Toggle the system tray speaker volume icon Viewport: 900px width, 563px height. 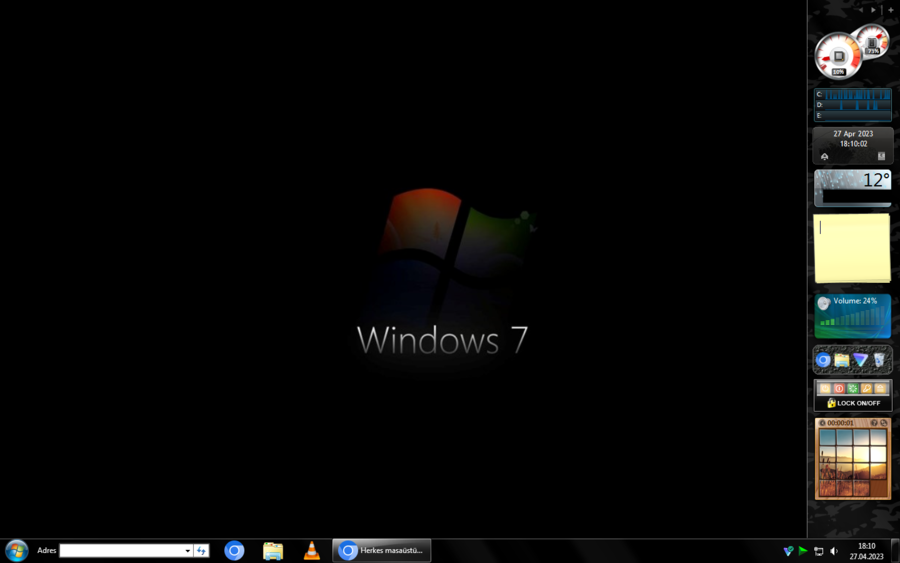(x=834, y=551)
